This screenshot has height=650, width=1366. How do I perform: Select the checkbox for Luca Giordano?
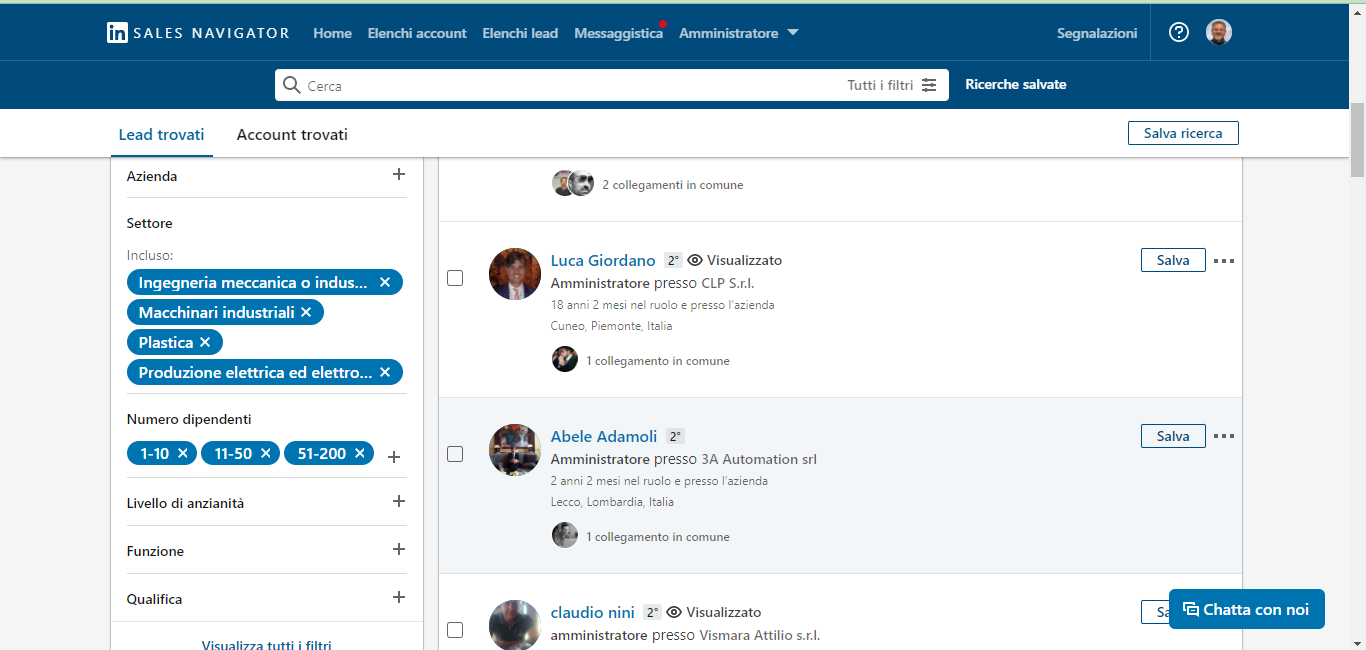[455, 278]
